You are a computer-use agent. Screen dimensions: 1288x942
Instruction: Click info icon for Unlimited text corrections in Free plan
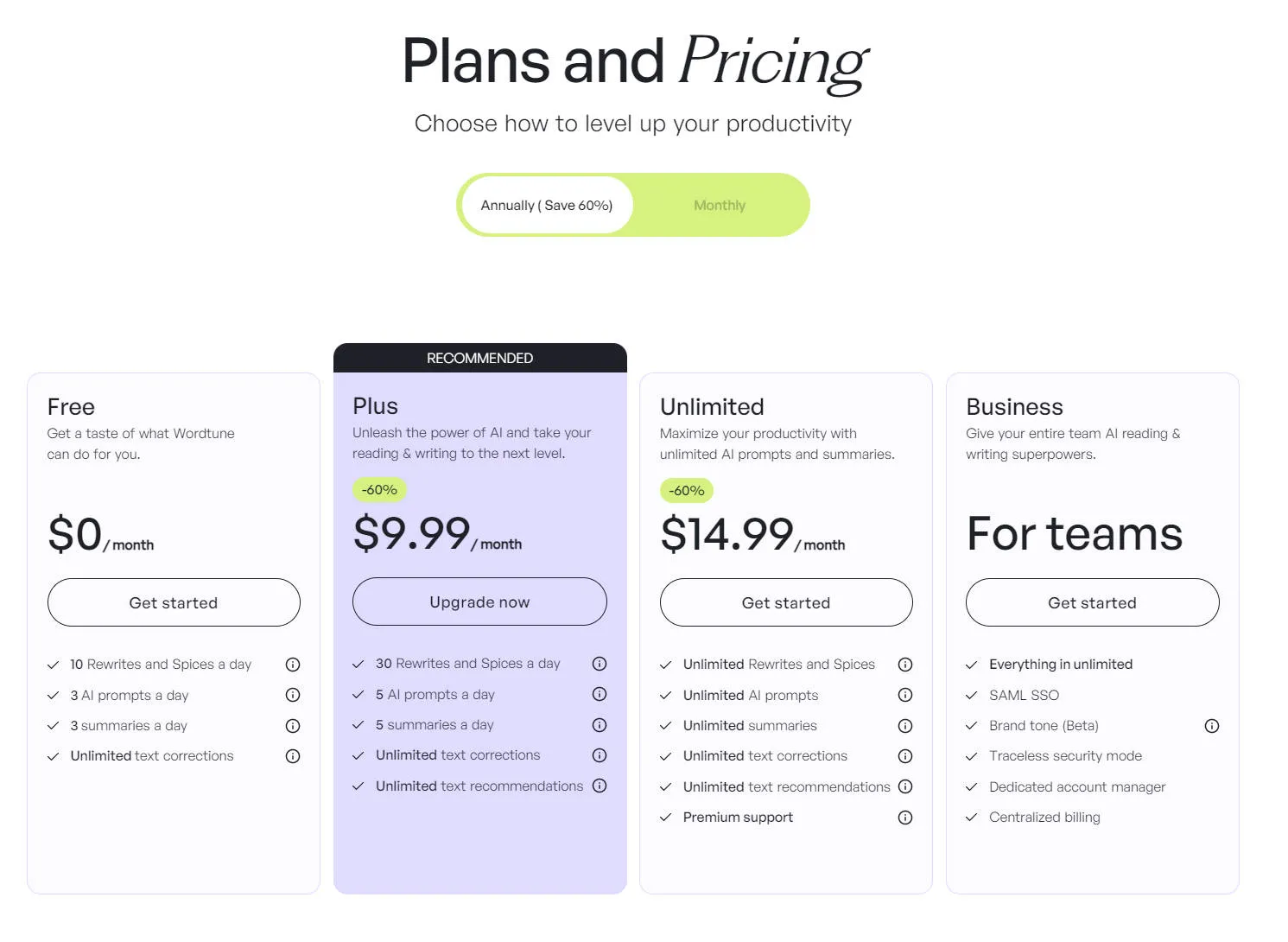(292, 755)
